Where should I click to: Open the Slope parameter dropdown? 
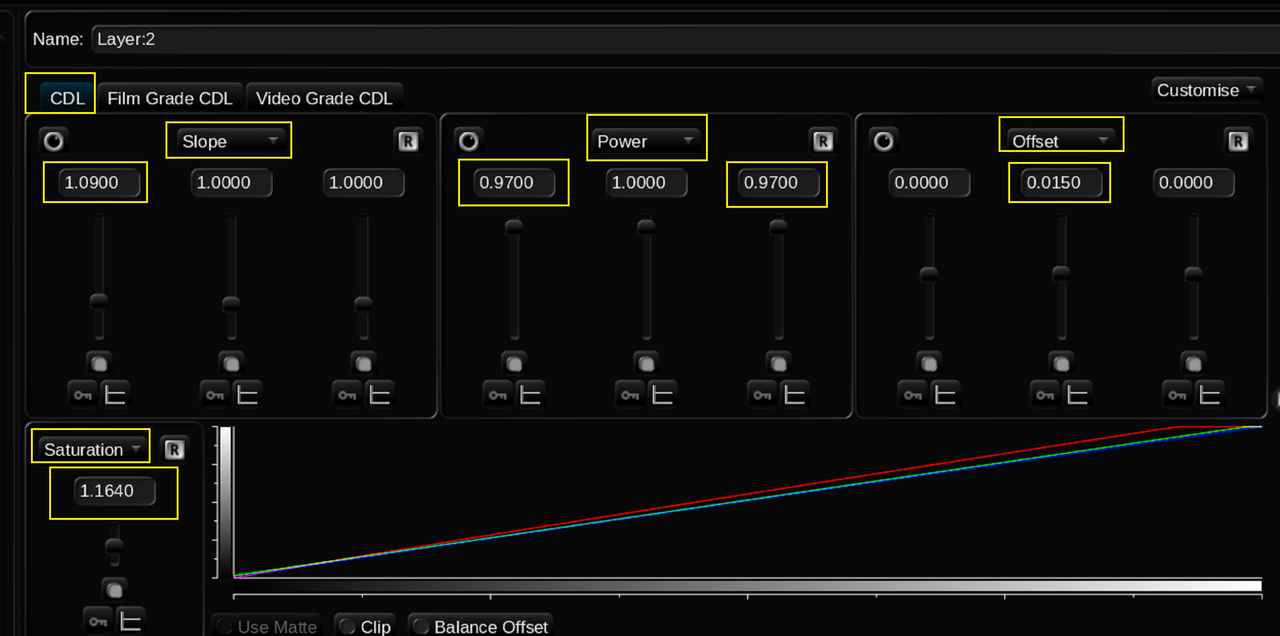point(229,141)
